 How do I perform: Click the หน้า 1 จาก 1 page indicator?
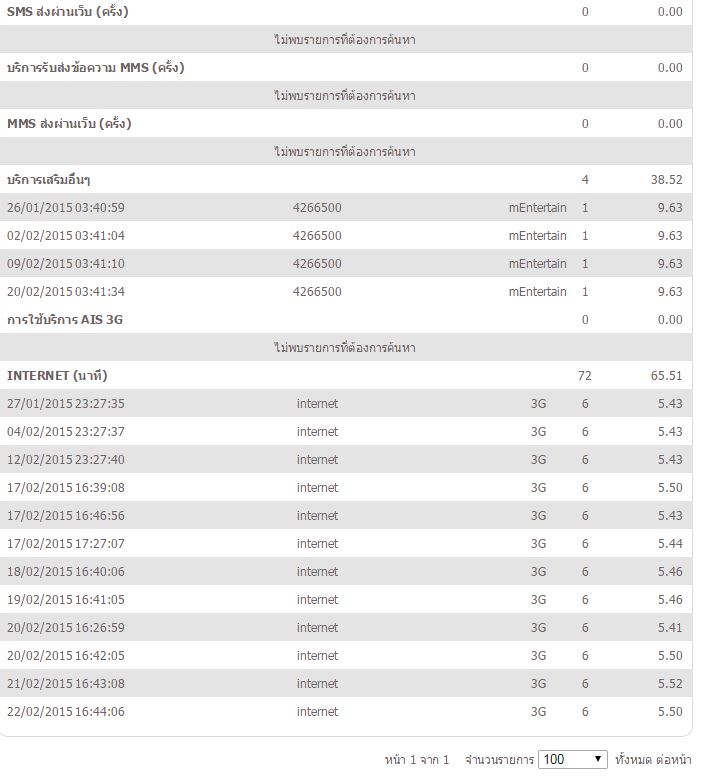click(x=416, y=760)
